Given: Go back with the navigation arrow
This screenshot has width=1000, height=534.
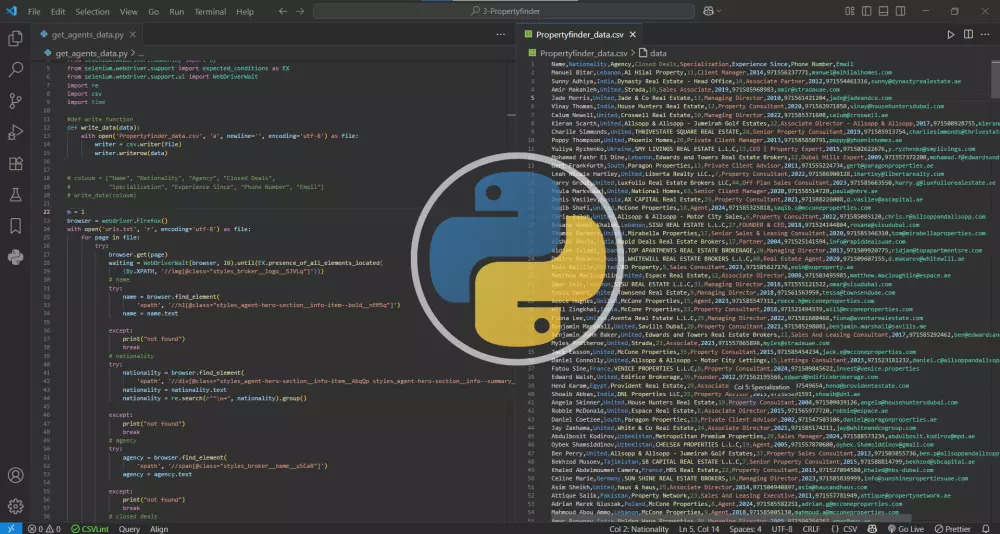Looking at the screenshot, I should click(283, 11).
